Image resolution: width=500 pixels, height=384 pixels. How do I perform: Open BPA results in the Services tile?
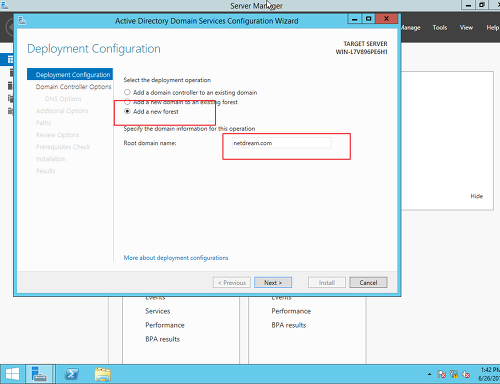click(162, 339)
